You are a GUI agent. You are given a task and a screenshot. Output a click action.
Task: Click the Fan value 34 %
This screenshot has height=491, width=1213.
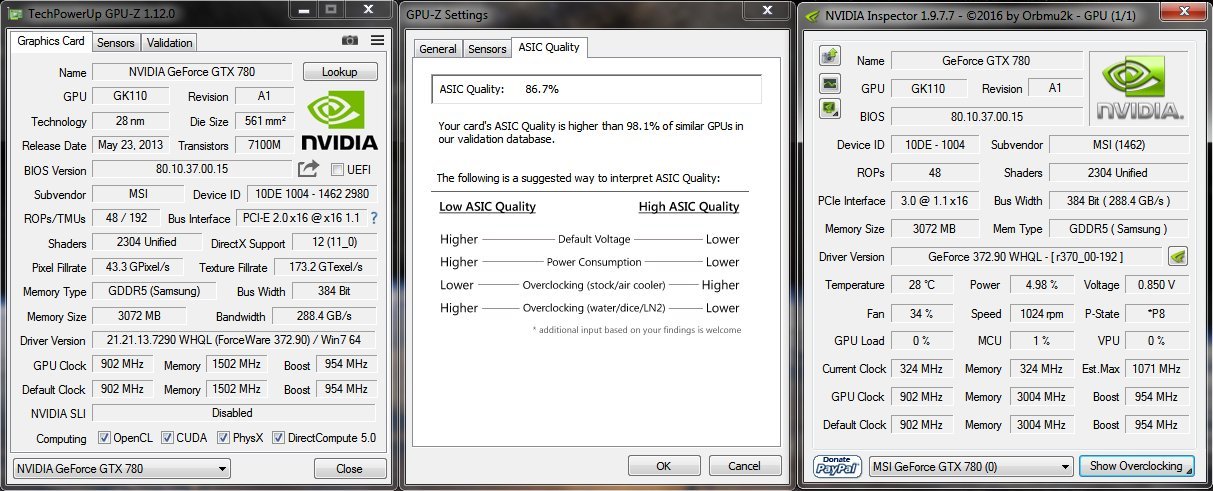[x=922, y=313]
